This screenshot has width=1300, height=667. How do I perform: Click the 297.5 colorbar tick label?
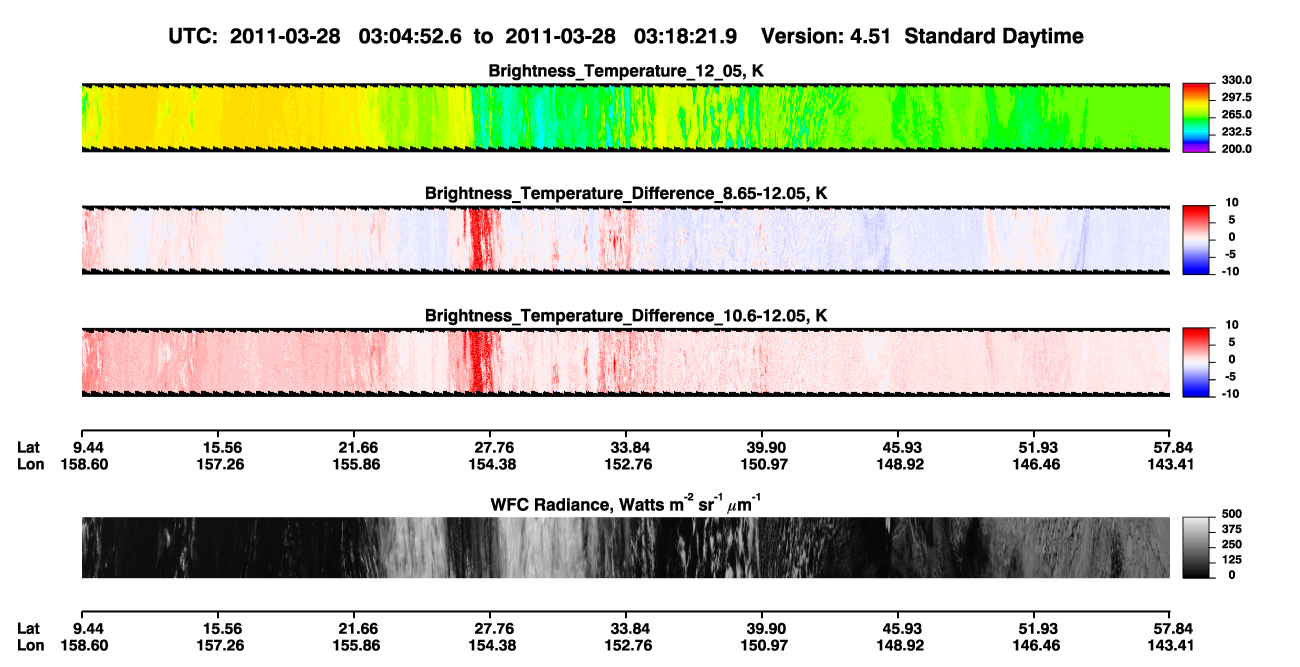pyautogui.click(x=1234, y=97)
